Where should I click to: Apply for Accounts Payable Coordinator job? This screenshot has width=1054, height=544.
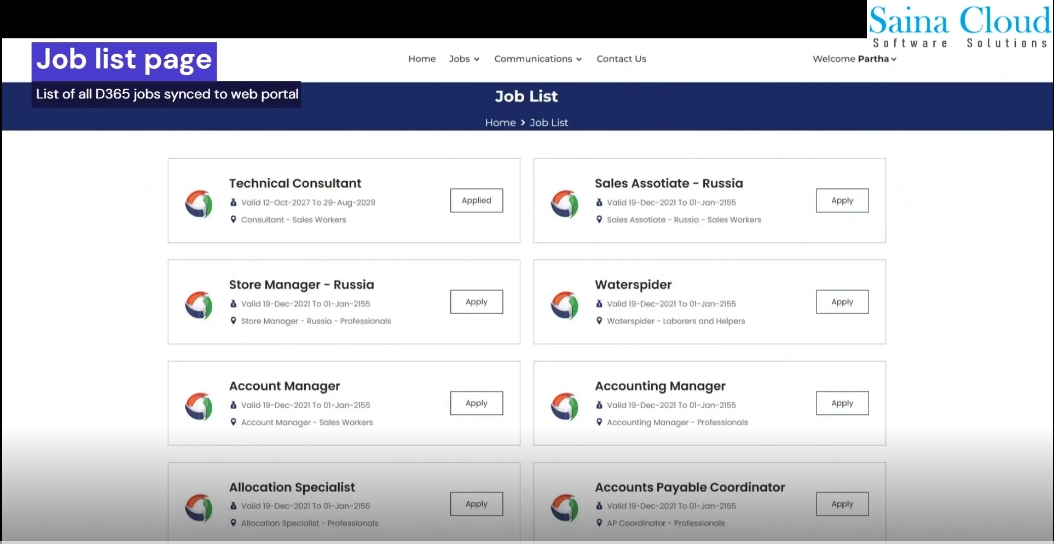click(x=842, y=504)
